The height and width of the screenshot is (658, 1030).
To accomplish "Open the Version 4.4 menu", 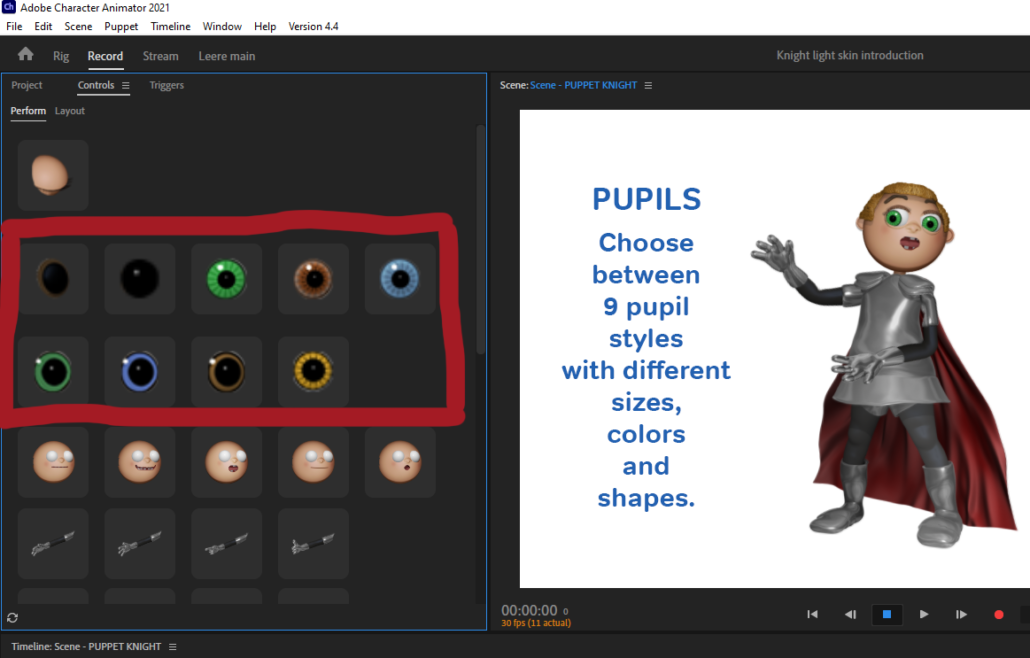I will [313, 26].
